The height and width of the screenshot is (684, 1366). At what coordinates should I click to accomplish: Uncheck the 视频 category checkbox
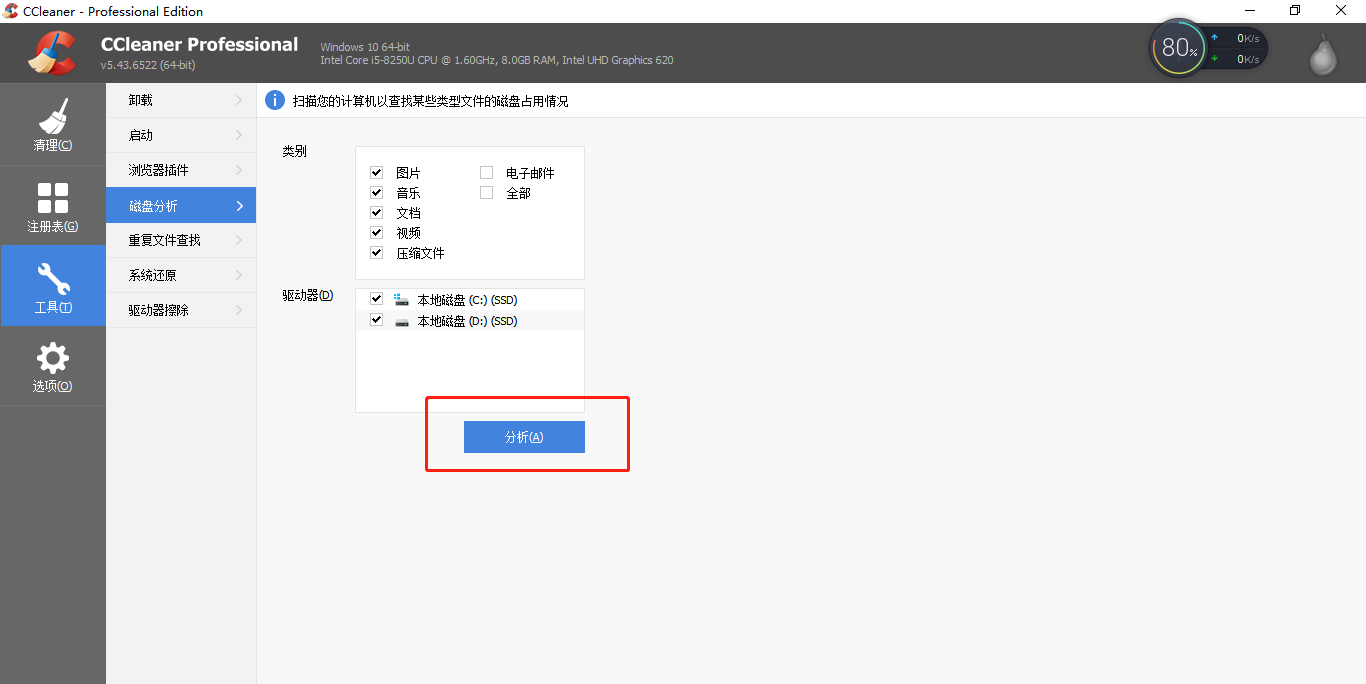[x=377, y=232]
